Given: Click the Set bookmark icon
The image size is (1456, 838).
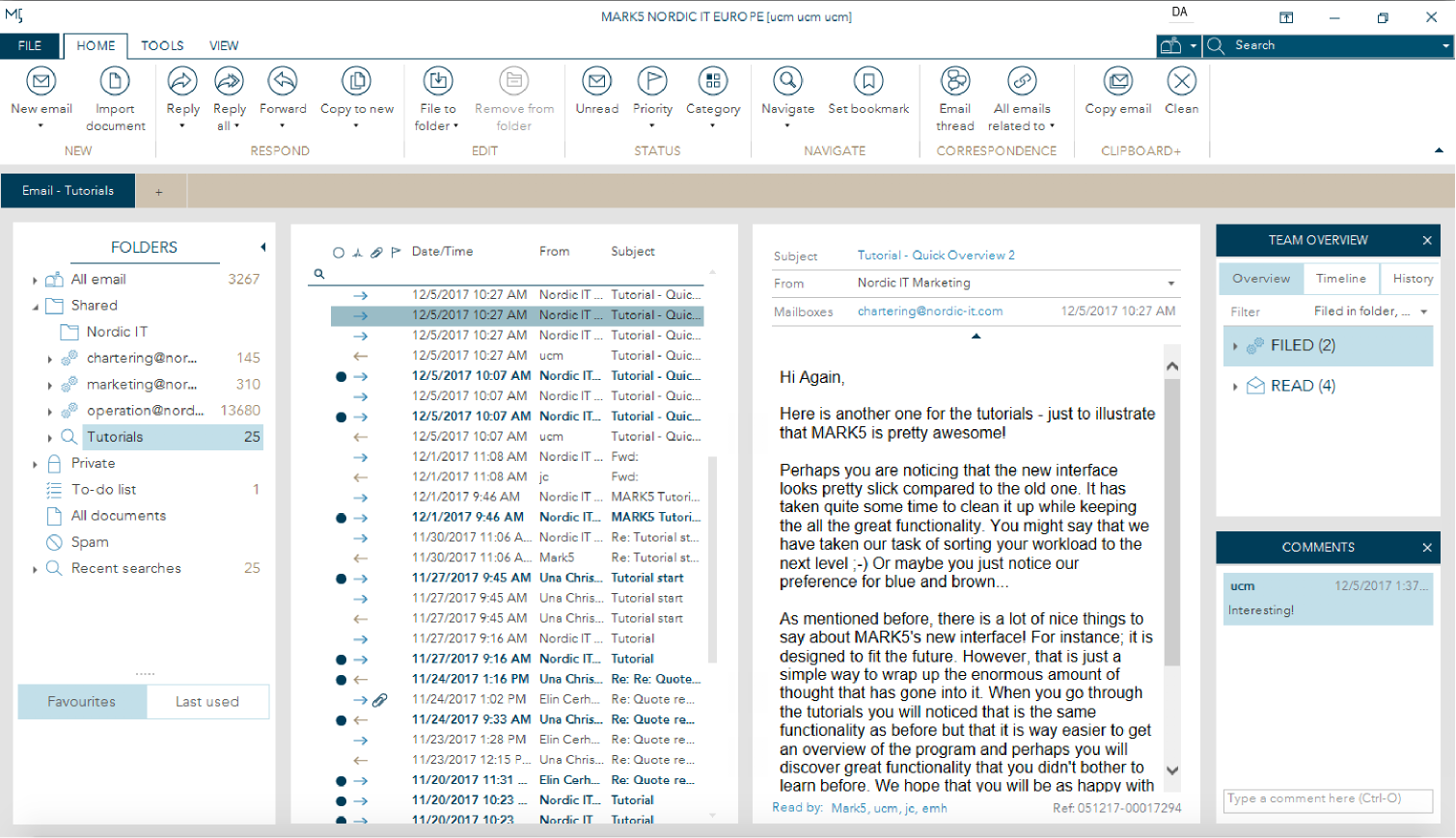Looking at the screenshot, I should coord(868,81).
